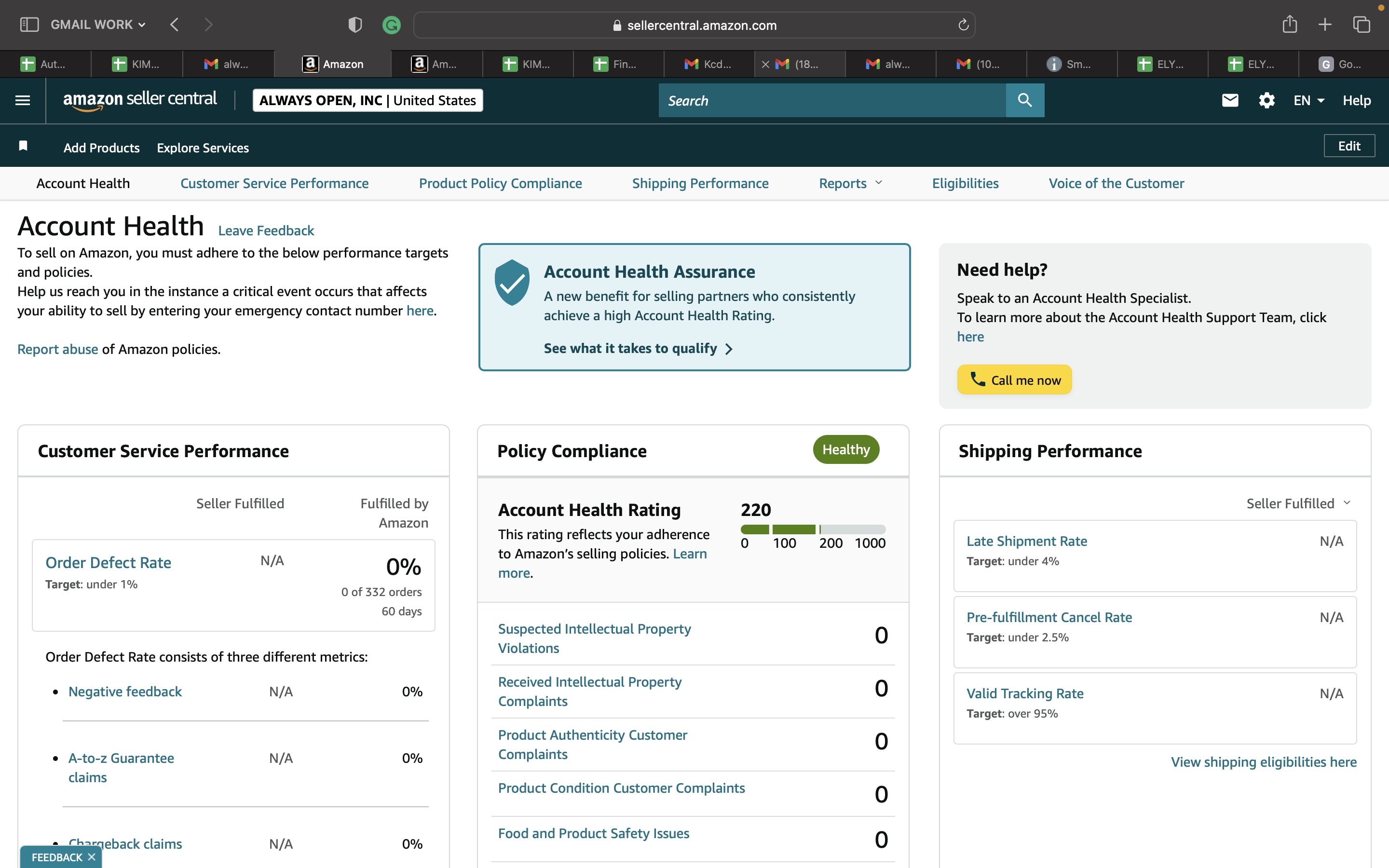Open the Valid Tracking Rate link
The width and height of the screenshot is (1389, 868).
(x=1025, y=693)
